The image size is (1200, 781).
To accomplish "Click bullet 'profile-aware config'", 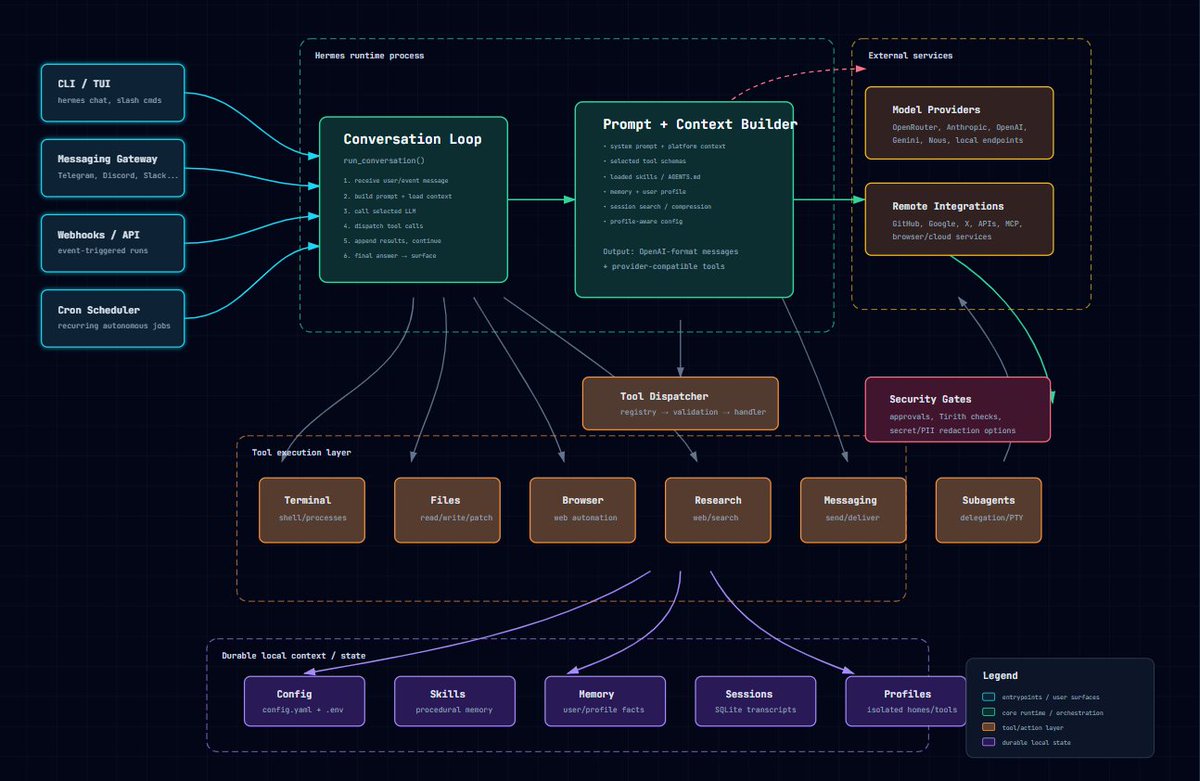I will pos(645,221).
